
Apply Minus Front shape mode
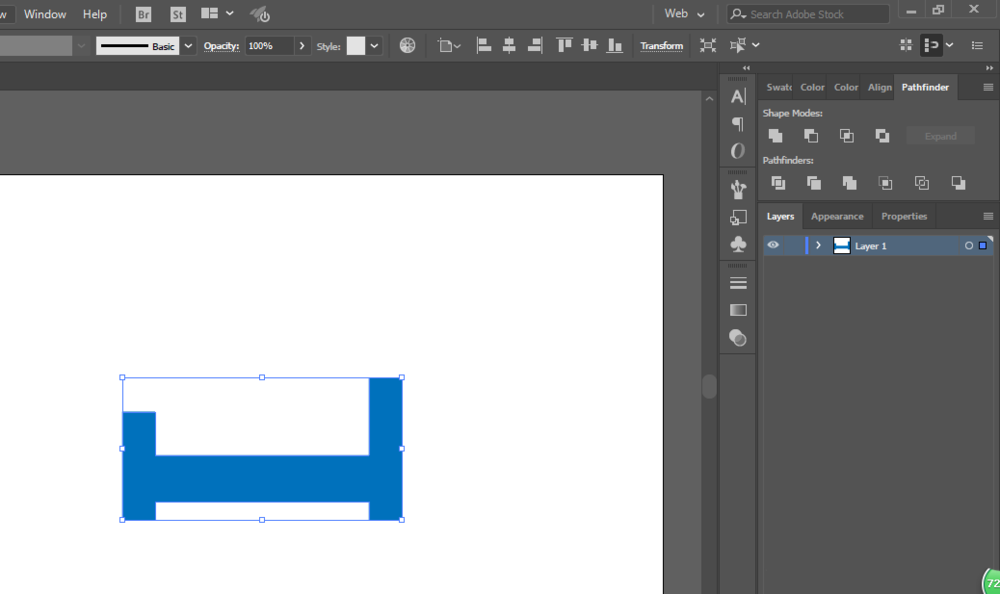pyautogui.click(x=811, y=135)
